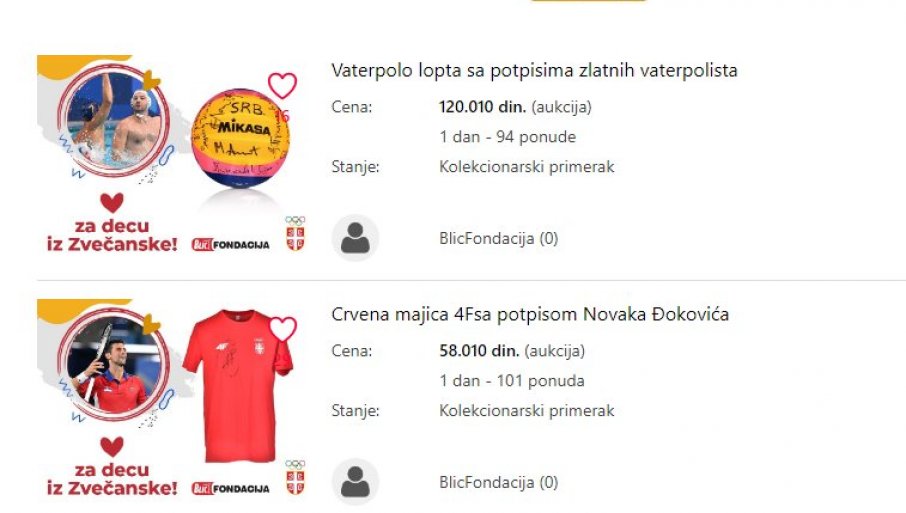
Task: Open the water polo players circular photo
Action: [114, 121]
